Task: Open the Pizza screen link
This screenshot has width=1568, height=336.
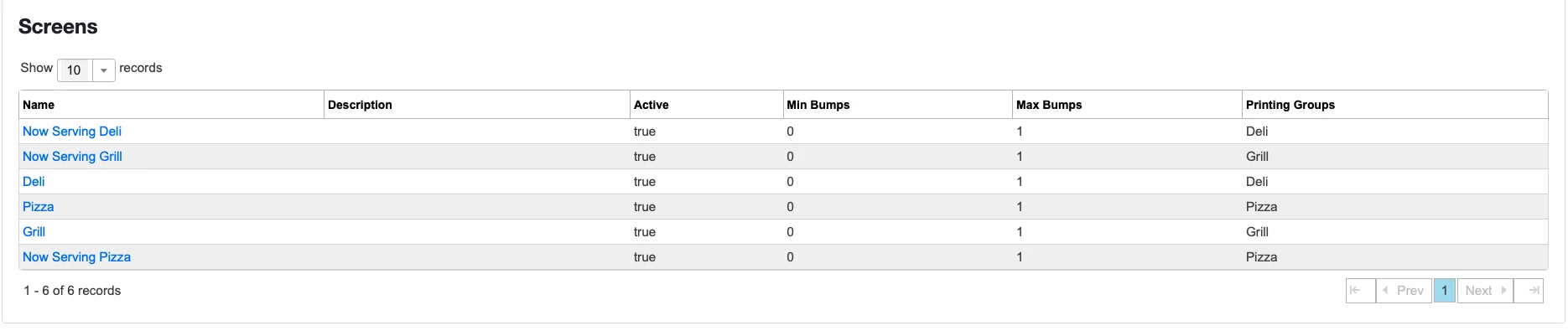Action: click(38, 207)
